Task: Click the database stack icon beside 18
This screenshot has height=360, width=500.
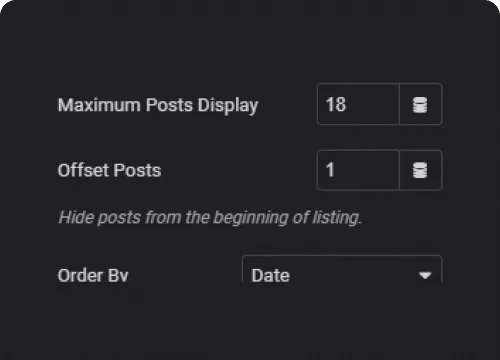Action: click(420, 105)
